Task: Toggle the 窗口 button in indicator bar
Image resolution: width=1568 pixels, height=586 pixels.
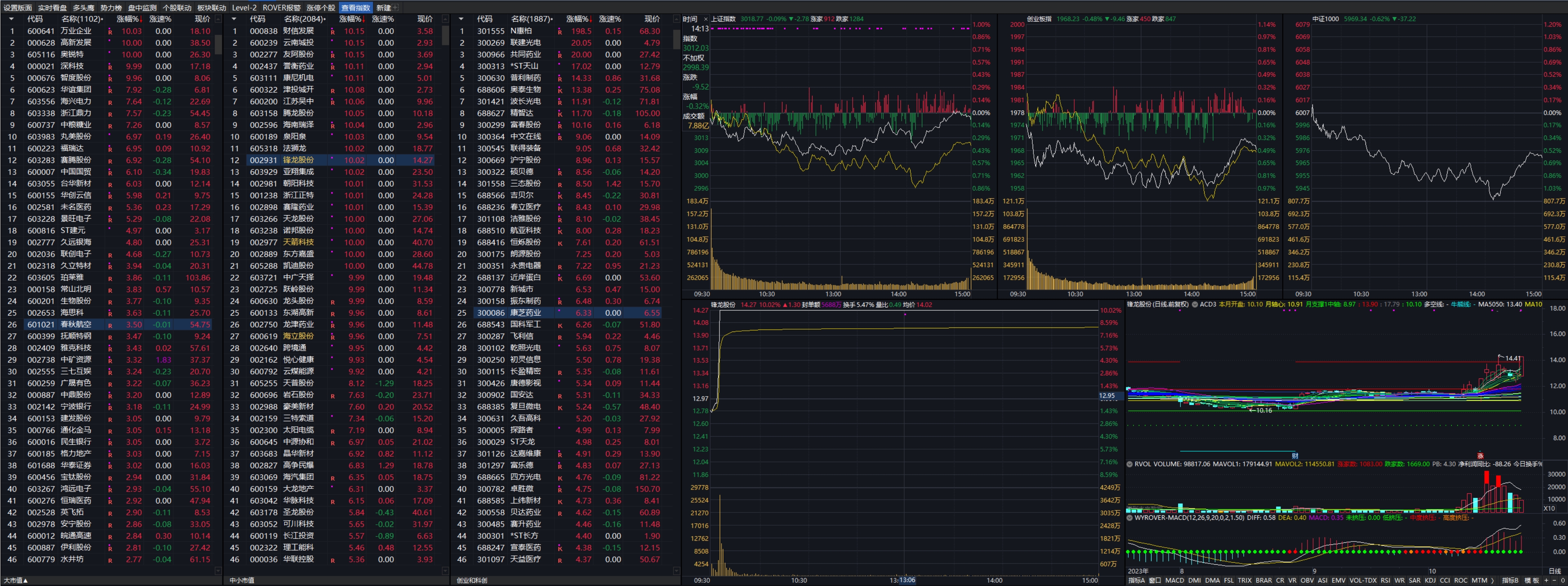Action: pyautogui.click(x=1155, y=581)
